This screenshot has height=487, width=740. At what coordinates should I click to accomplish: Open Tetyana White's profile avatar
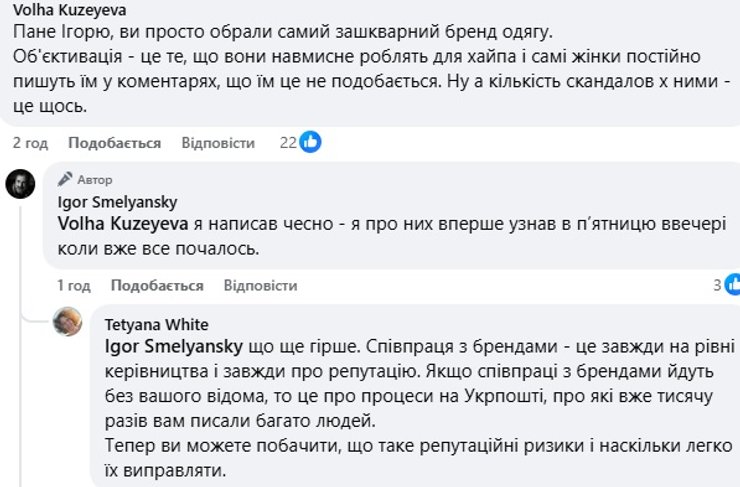pyautogui.click(x=68, y=322)
